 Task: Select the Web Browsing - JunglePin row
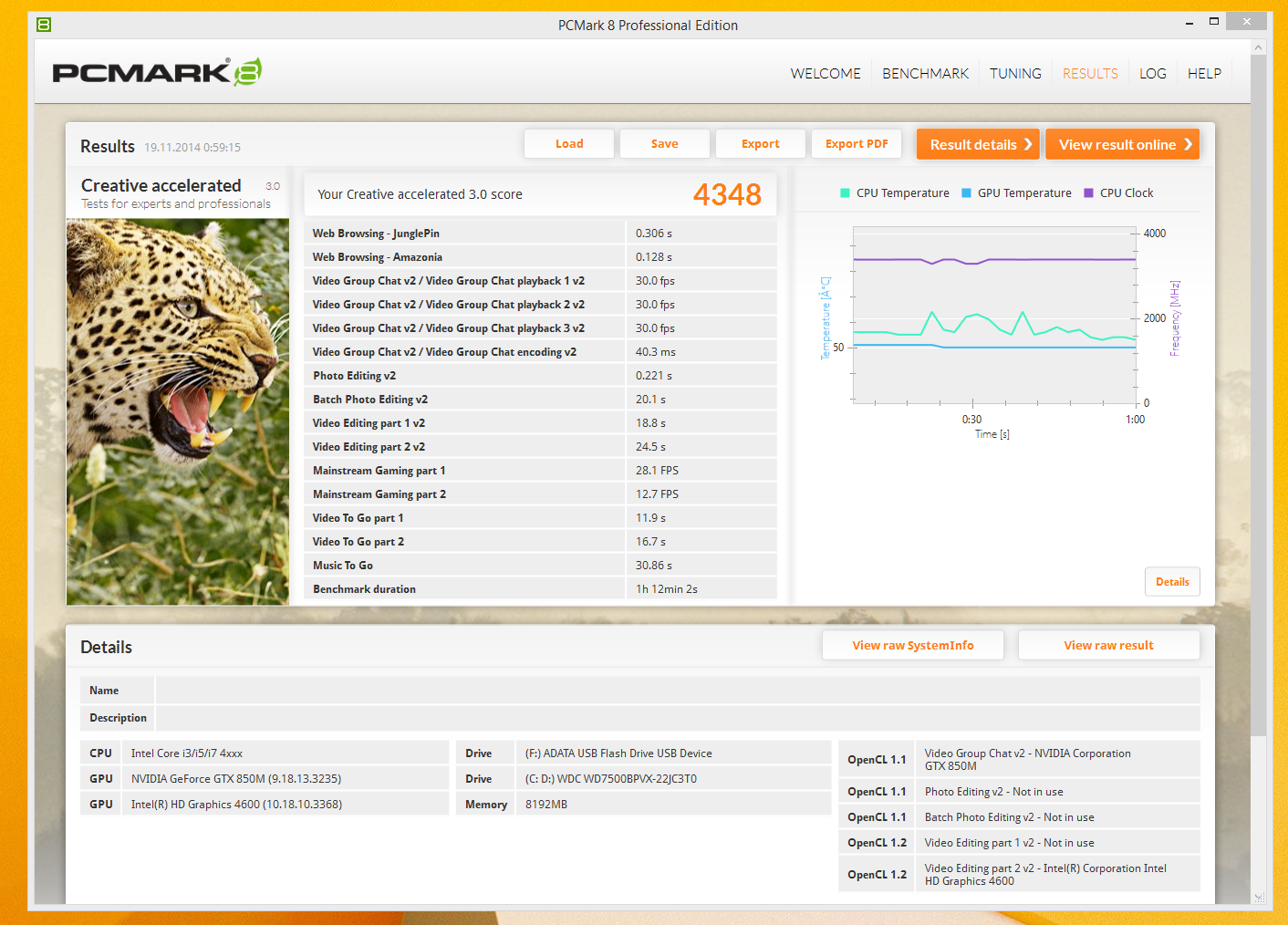point(540,234)
